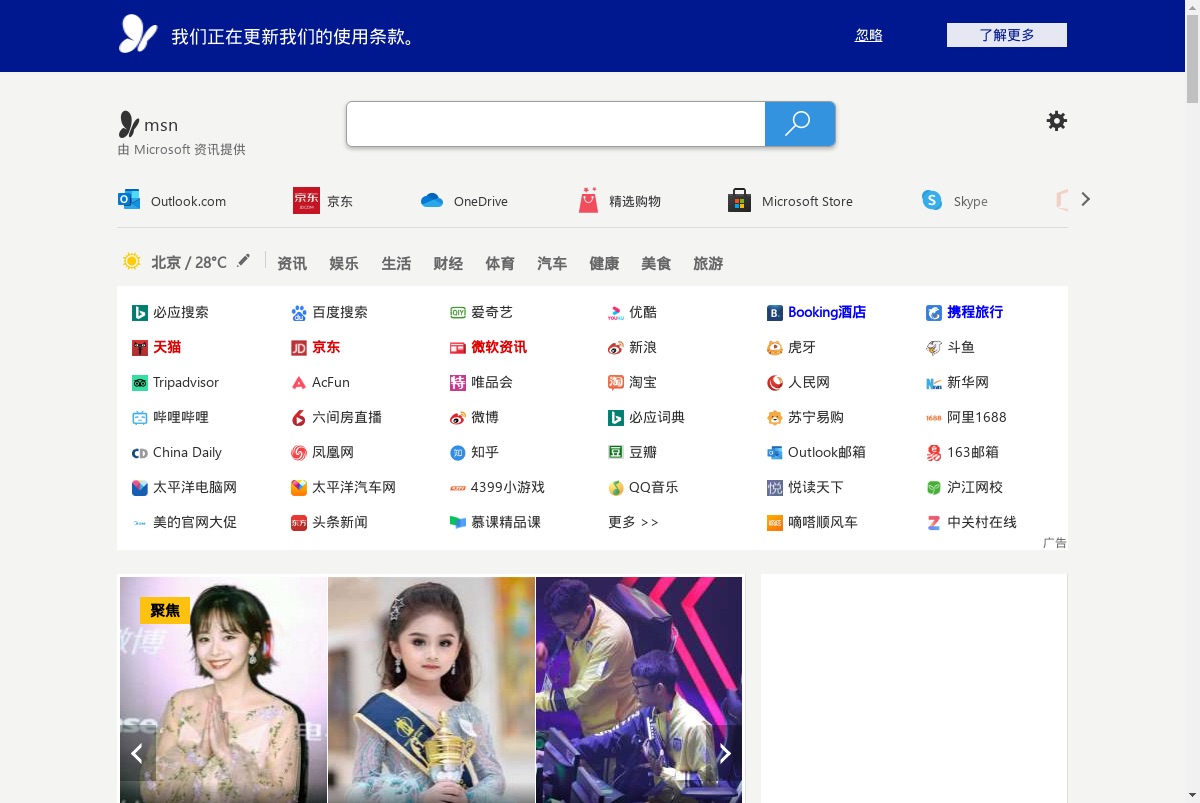Open 斗鱼 link
Image resolution: width=1200 pixels, height=803 pixels.
pos(950,347)
